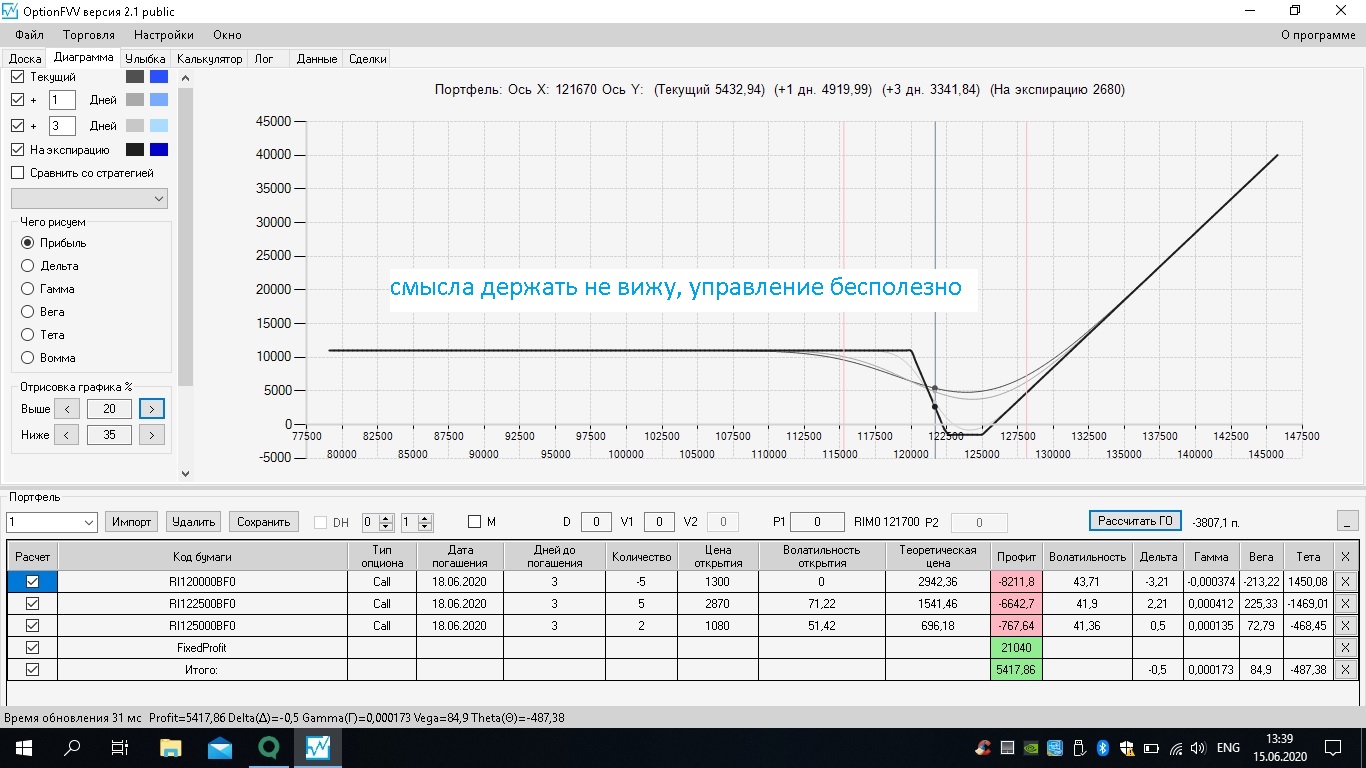
Task: Switch to the Доска tab
Action: [x=25, y=59]
